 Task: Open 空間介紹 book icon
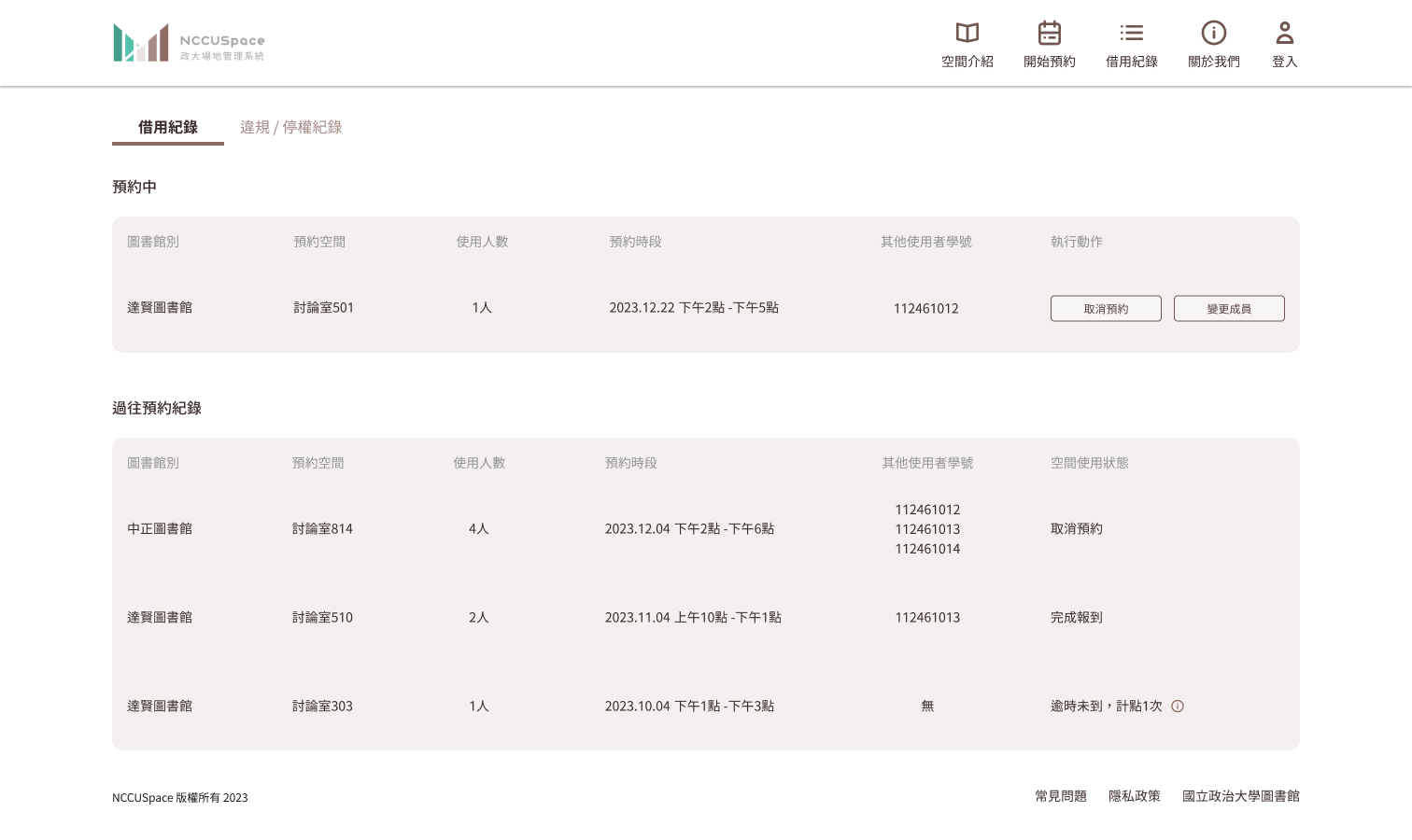[967, 34]
